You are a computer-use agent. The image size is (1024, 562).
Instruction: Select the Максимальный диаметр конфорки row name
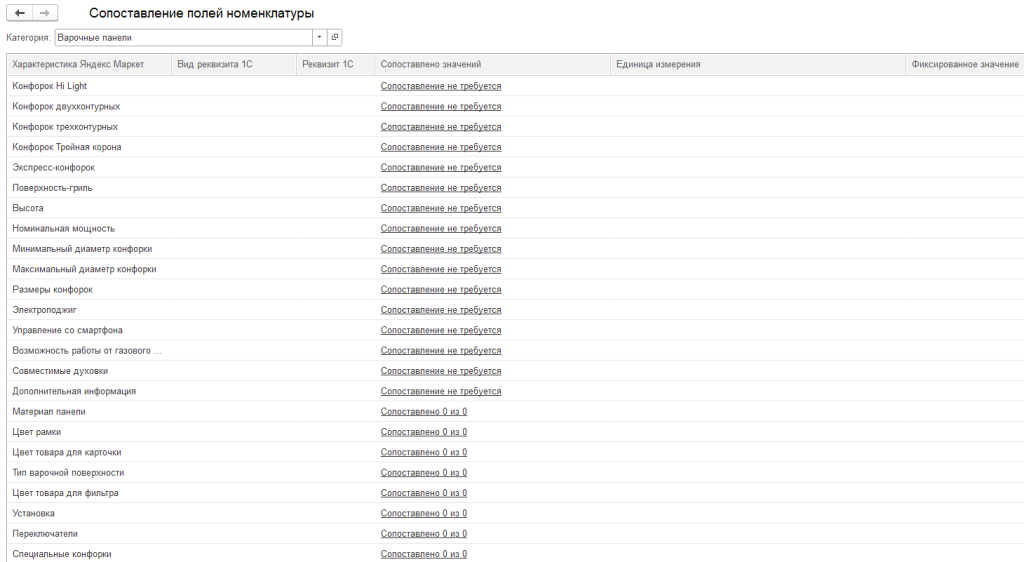point(84,269)
